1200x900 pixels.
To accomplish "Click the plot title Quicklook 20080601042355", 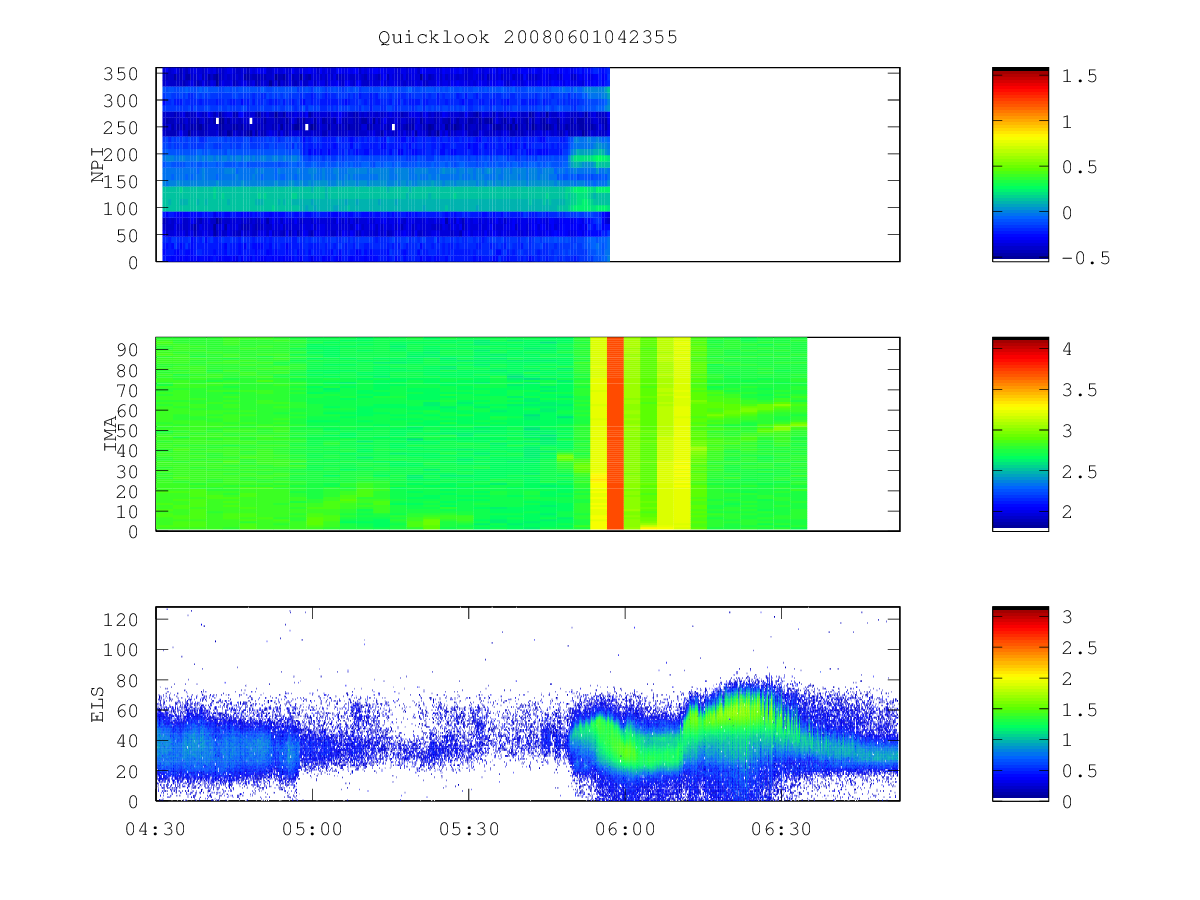I will coord(528,37).
